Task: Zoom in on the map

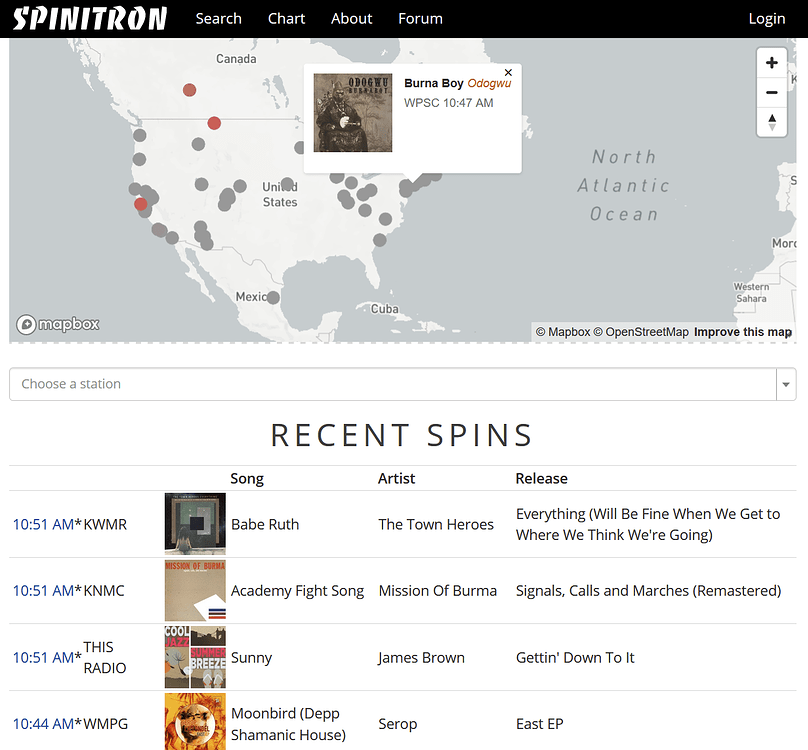Action: (771, 62)
